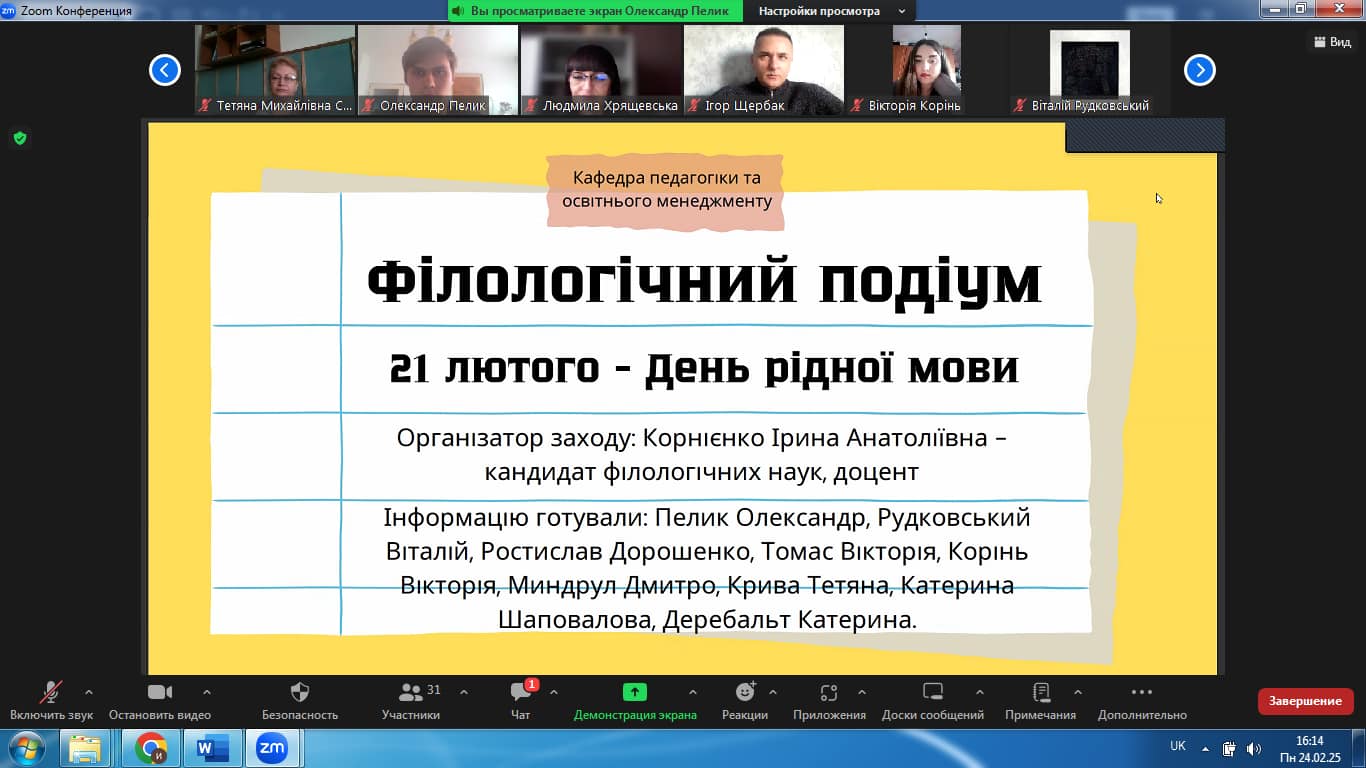Click the Zoom icon in the taskbar

(x=272, y=748)
